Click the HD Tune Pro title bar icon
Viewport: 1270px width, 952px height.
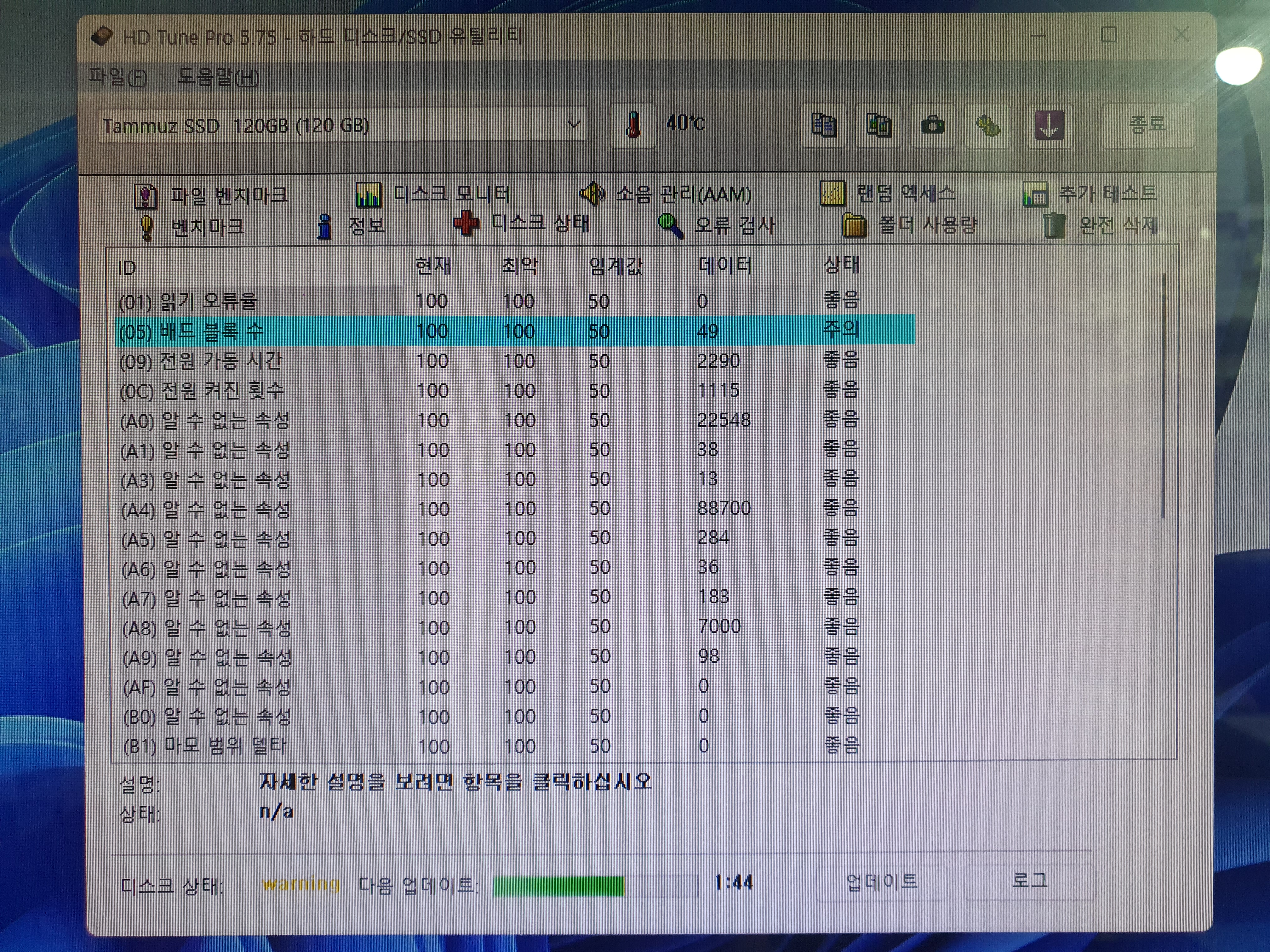102,37
